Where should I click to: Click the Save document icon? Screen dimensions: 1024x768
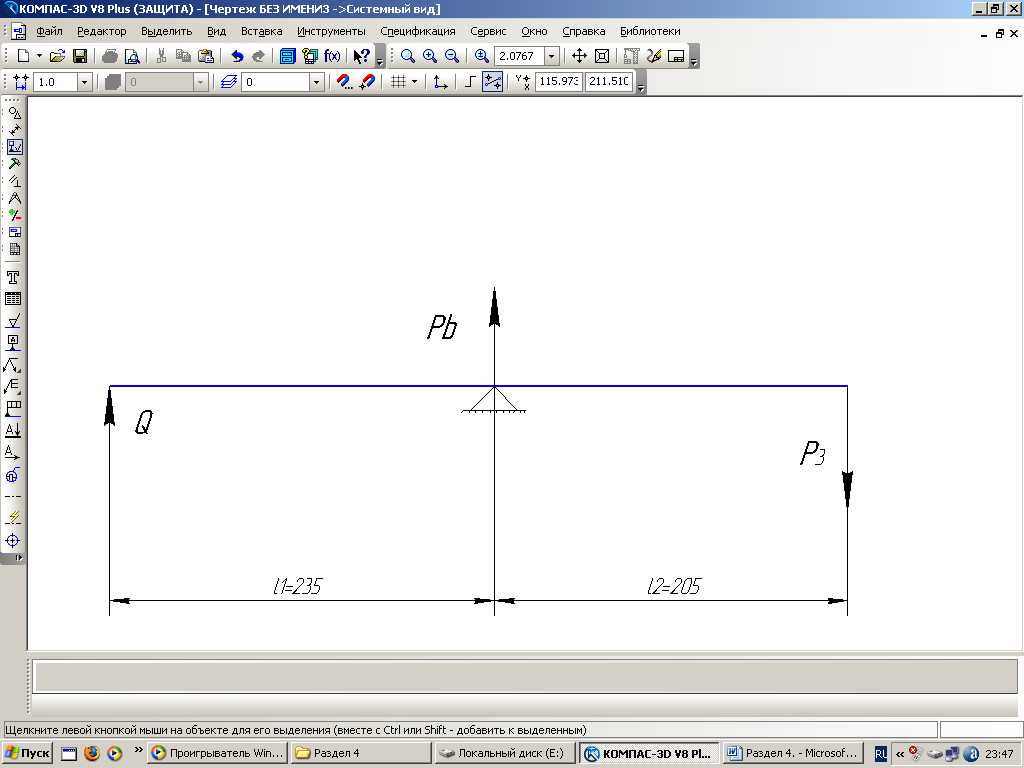(80, 56)
